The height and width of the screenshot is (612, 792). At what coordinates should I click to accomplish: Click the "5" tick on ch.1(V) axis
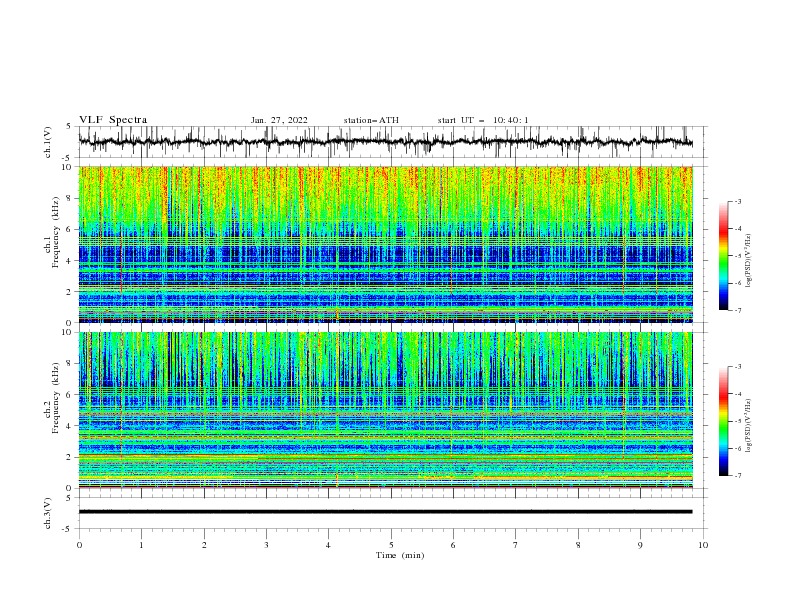pyautogui.click(x=69, y=127)
